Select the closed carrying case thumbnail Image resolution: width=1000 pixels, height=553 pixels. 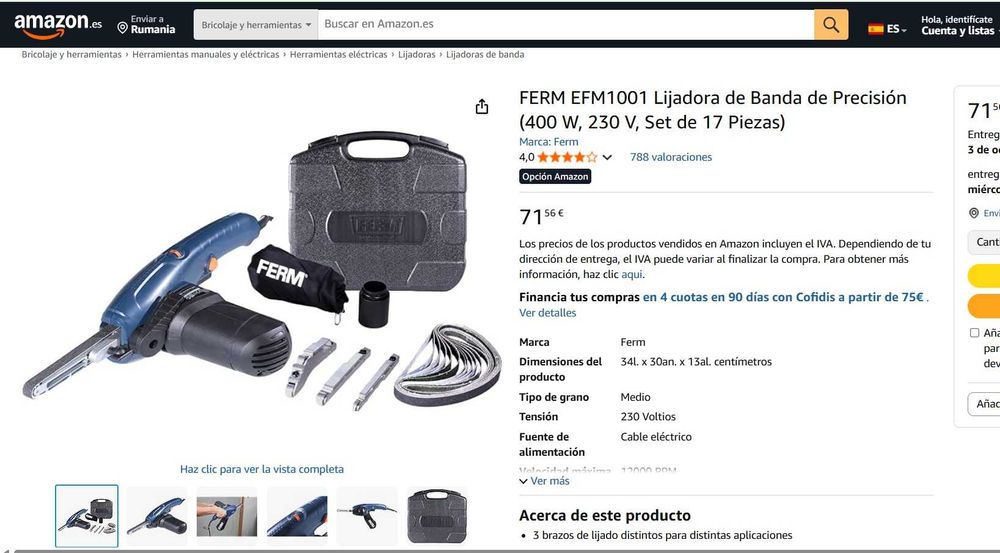pos(437,515)
